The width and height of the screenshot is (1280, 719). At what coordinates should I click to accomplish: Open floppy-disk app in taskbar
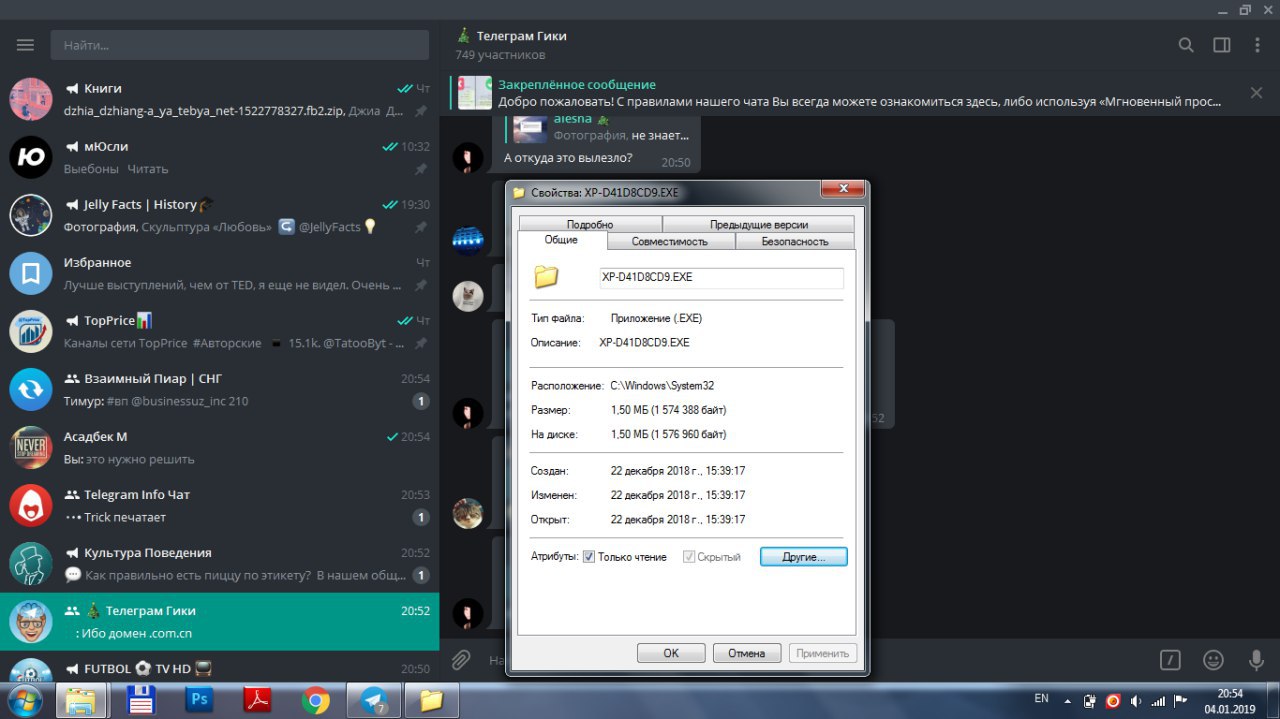[141, 700]
